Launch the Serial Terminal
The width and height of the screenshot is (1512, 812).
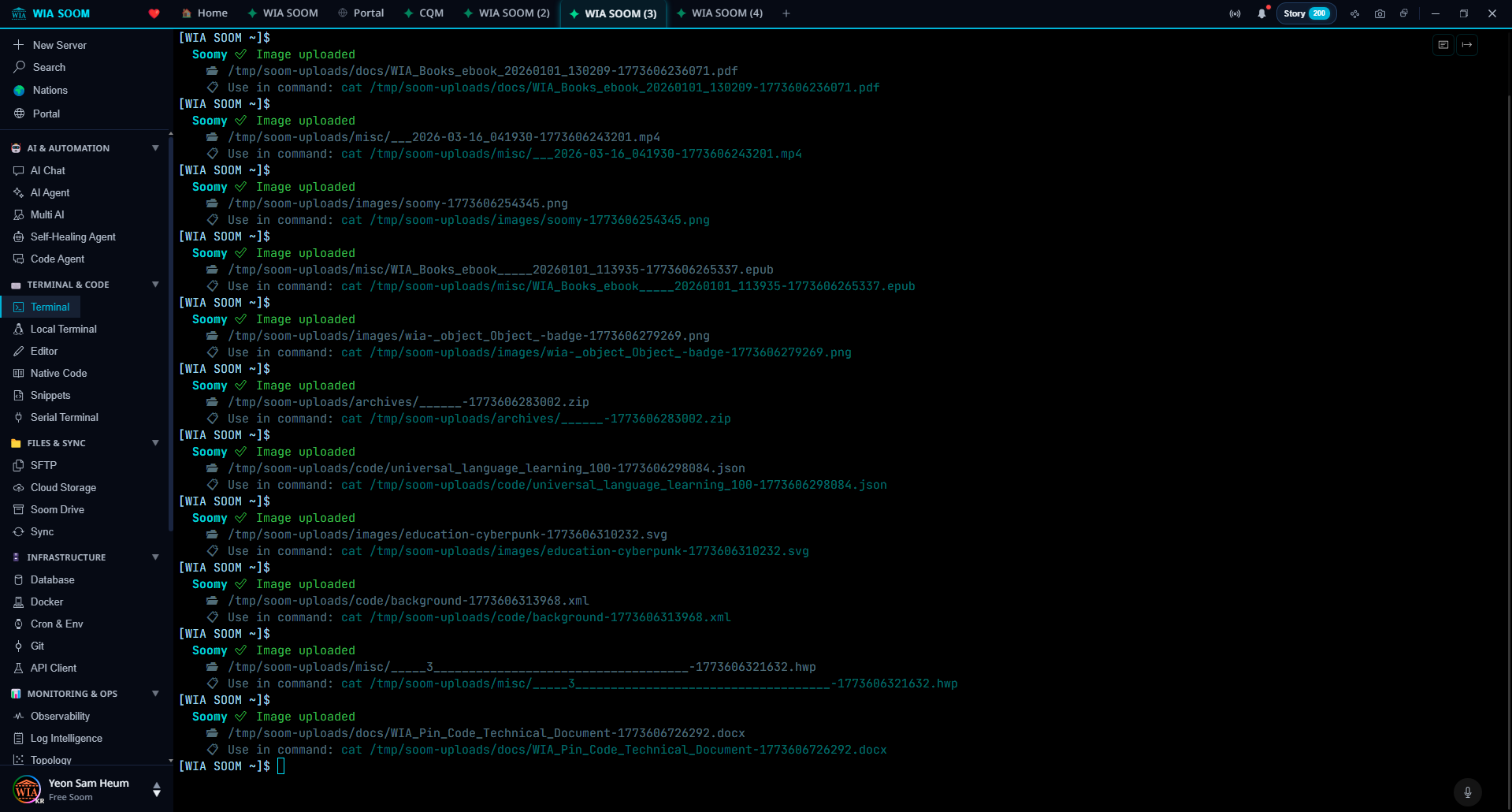coord(64,417)
